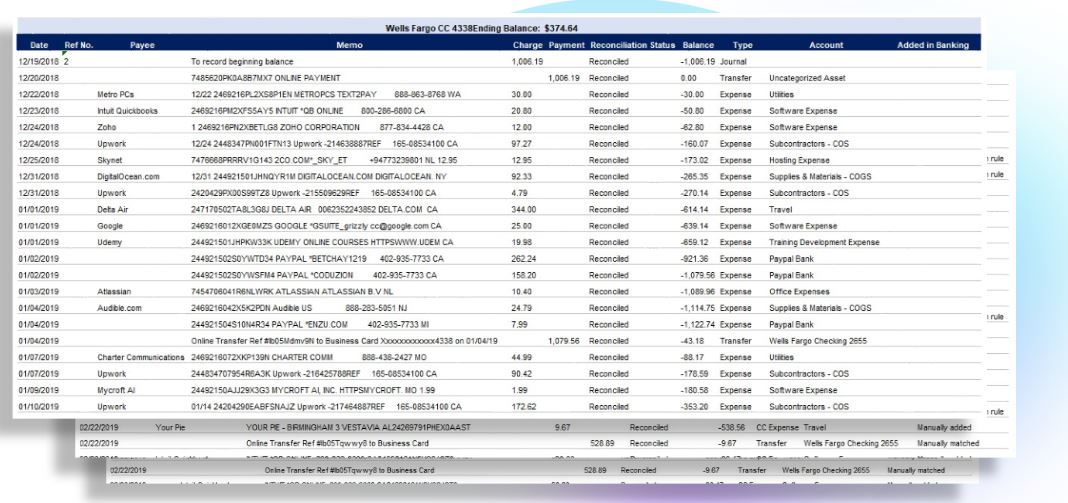The image size is (1068, 503).
Task: Click the Ref No. column header
Action: click(79, 45)
